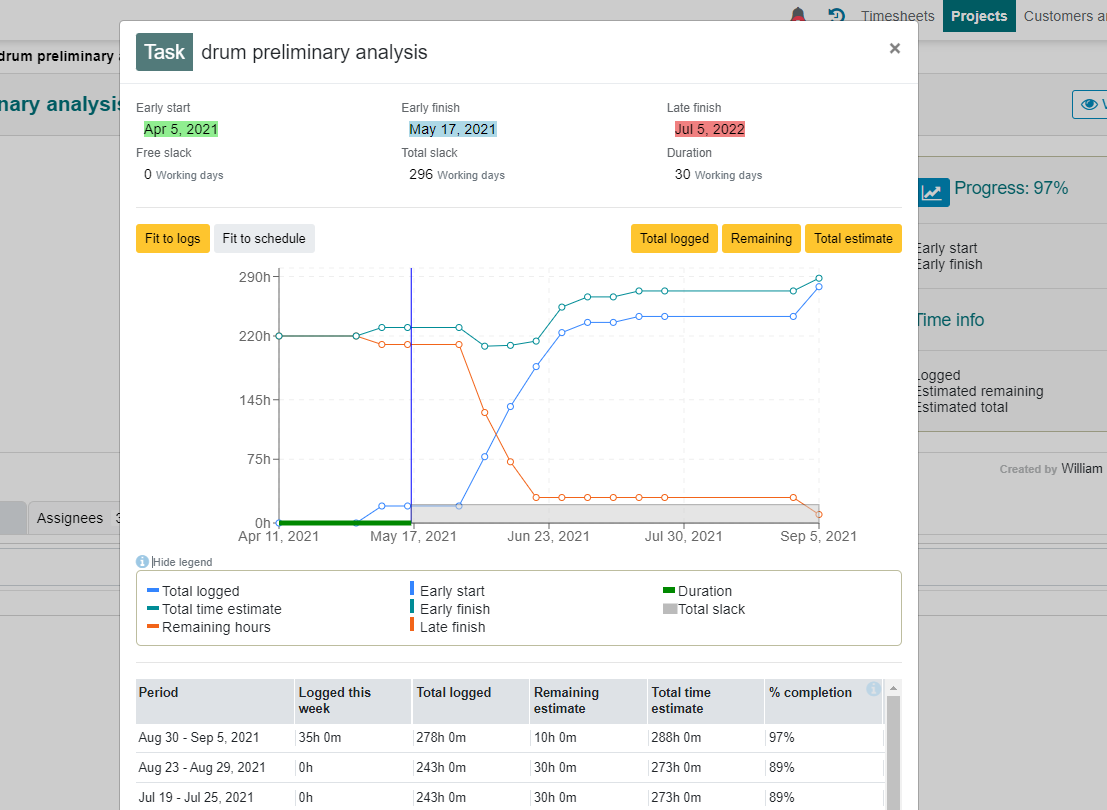Viewport: 1107px width, 810px height.
Task: Toggle the Remaining series button
Action: pyautogui.click(x=761, y=239)
